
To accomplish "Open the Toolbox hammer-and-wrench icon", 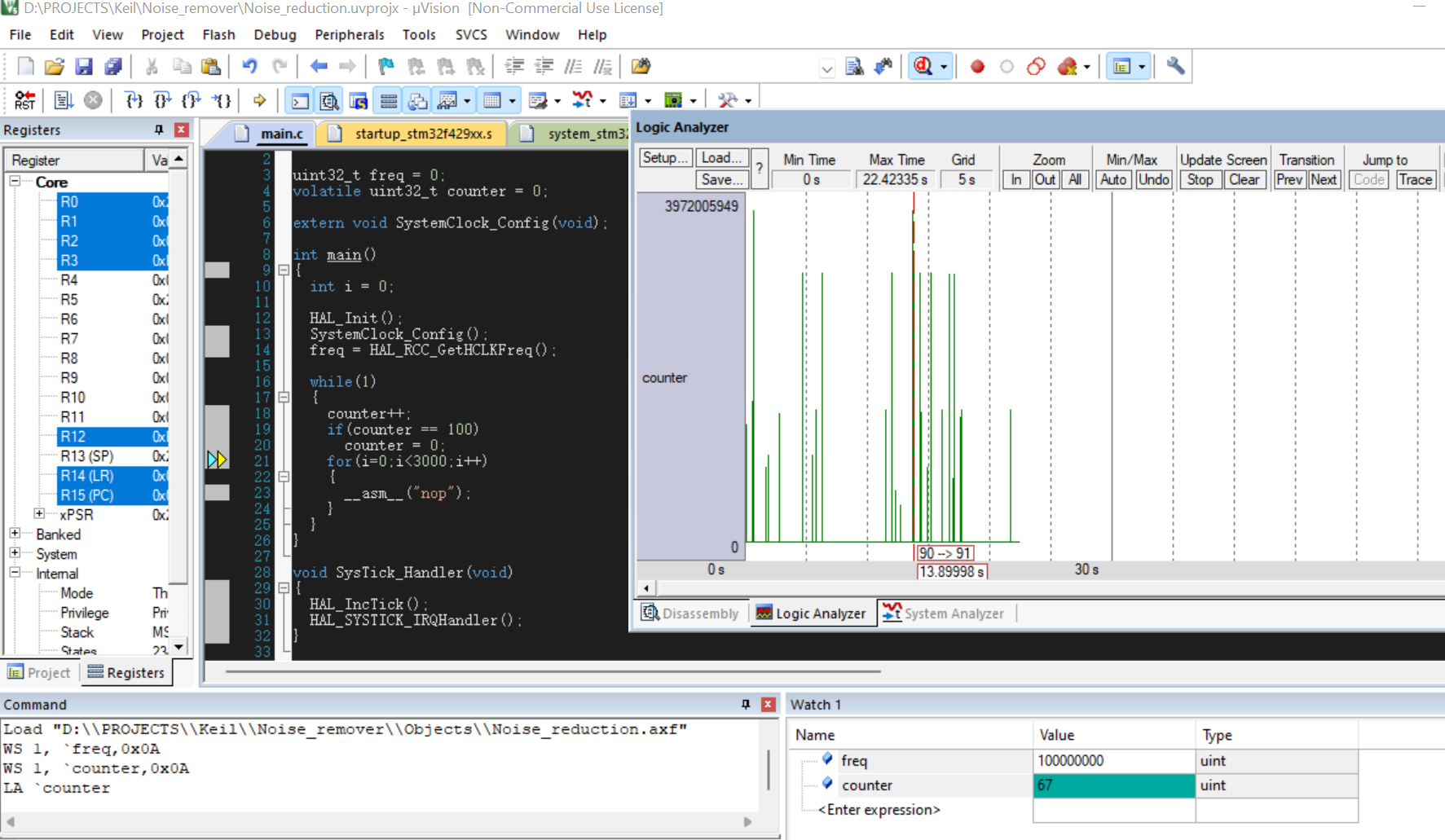I will (727, 100).
